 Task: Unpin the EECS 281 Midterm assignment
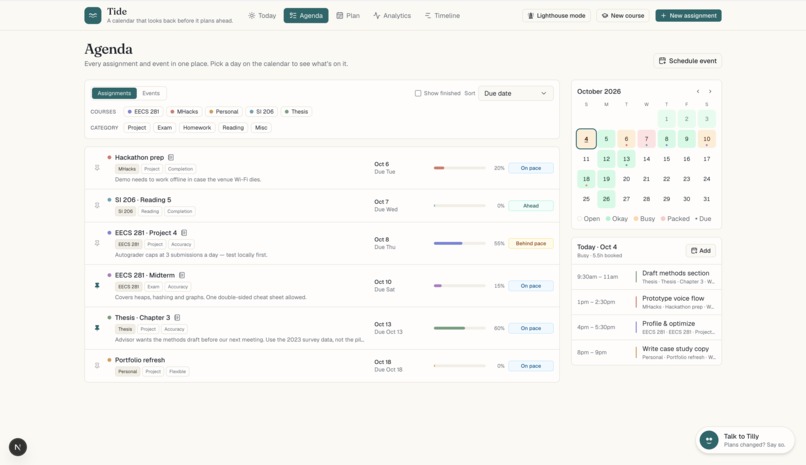pyautogui.click(x=97, y=285)
